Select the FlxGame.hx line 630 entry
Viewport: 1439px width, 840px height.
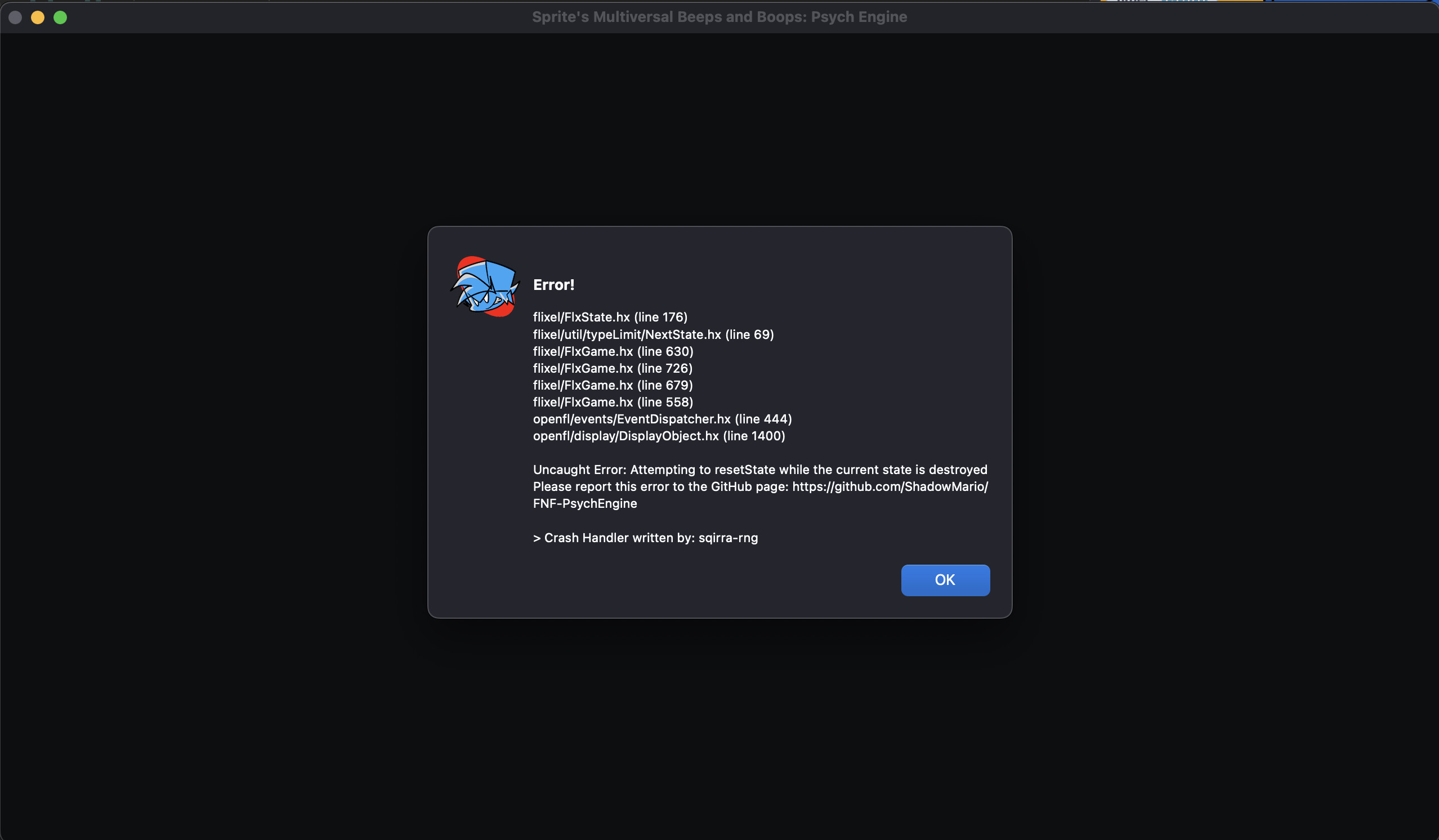click(x=613, y=351)
